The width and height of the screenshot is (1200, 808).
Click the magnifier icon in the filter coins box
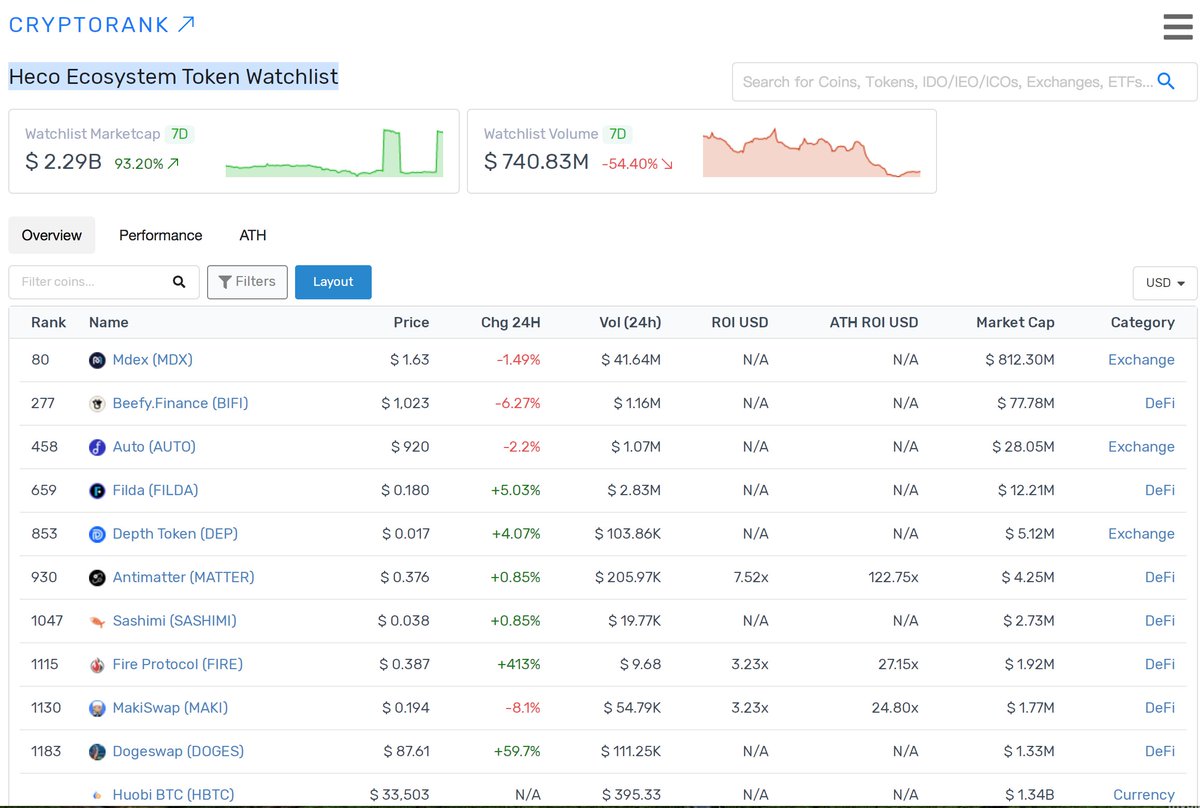click(x=178, y=282)
